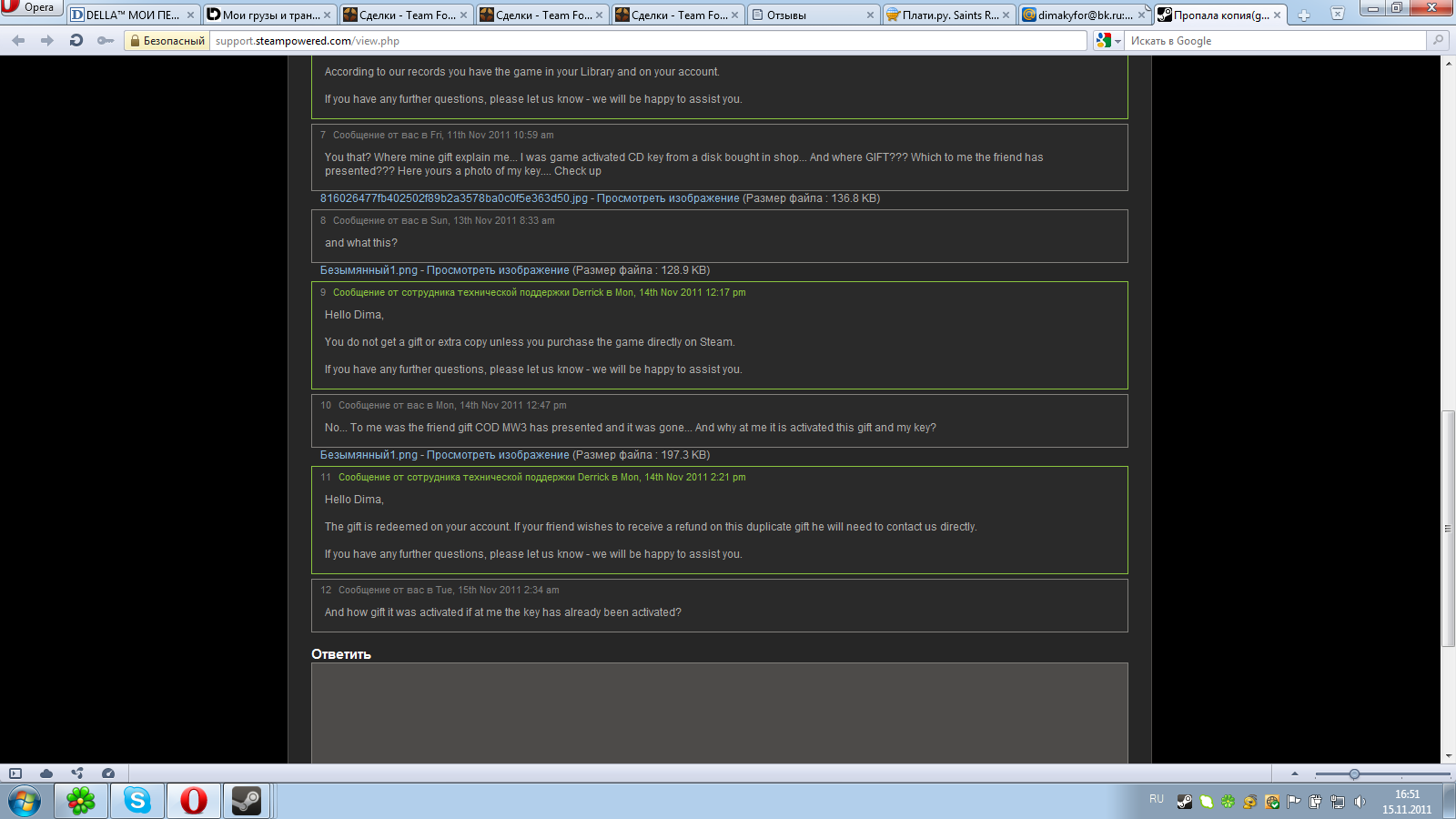1456x819 pixels.
Task: Click the Ответить heading
Action: click(341, 654)
